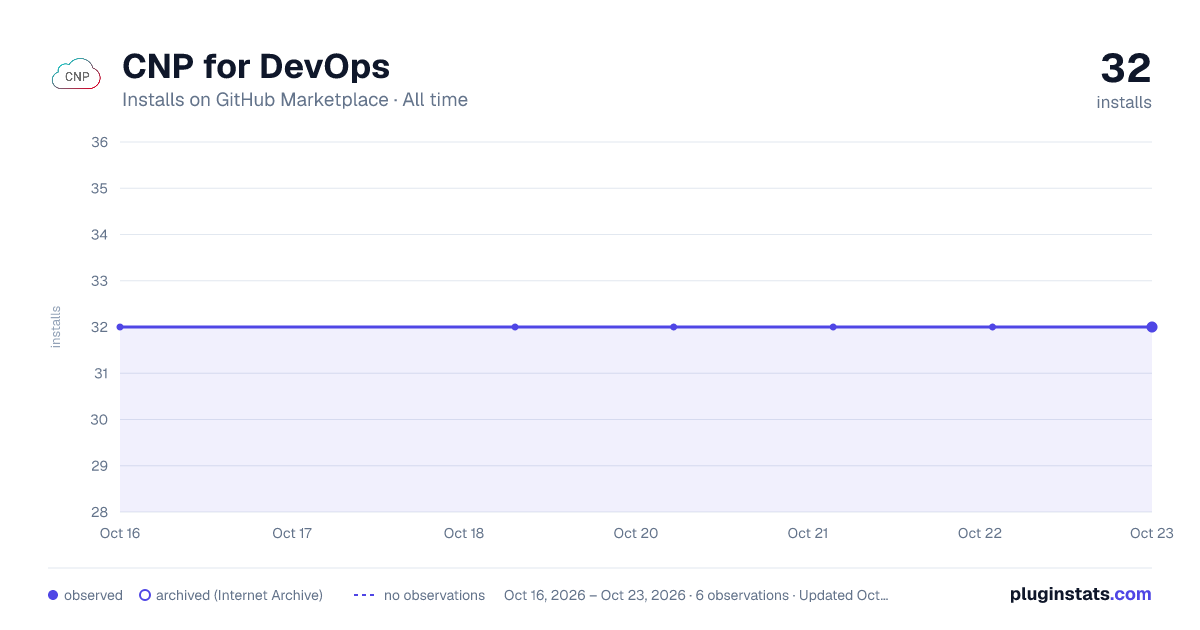Click the '33' y-axis label
This screenshot has width=1200, height=630.
pos(100,281)
